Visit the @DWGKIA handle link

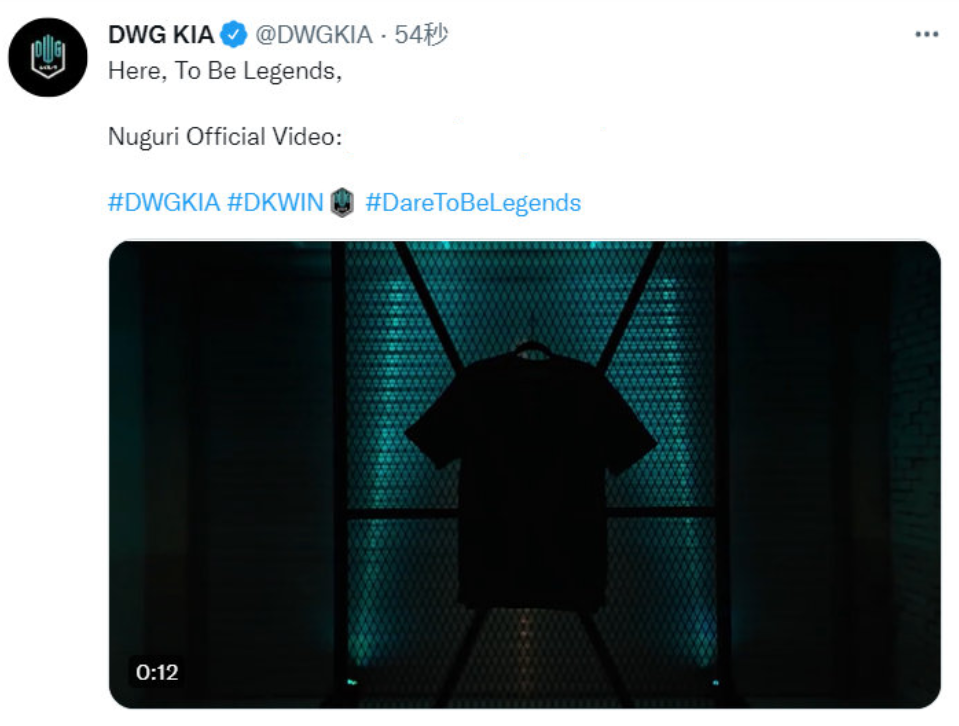[313, 35]
